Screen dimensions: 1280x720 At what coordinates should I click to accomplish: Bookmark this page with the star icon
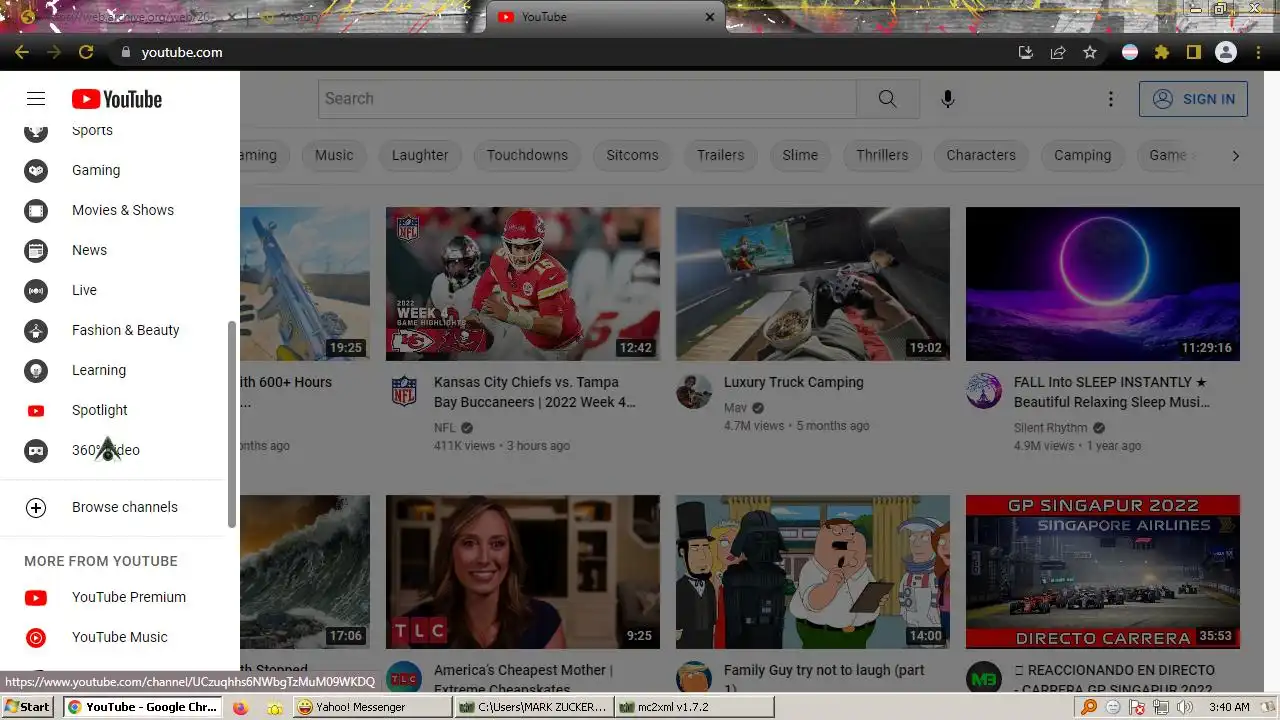[x=1090, y=52]
